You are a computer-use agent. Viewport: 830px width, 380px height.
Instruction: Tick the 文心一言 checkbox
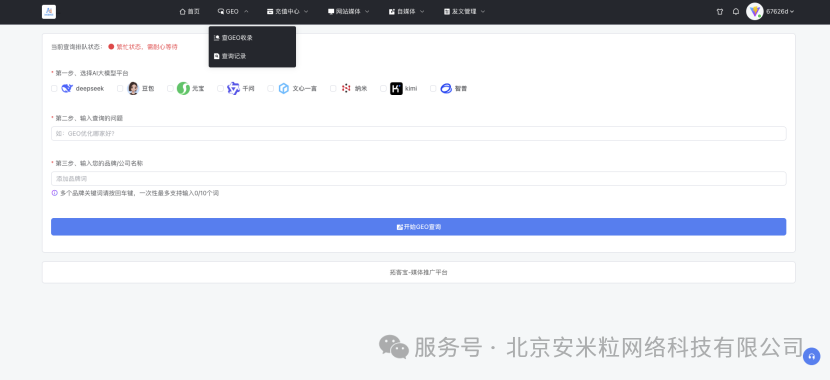pyautogui.click(x=270, y=88)
